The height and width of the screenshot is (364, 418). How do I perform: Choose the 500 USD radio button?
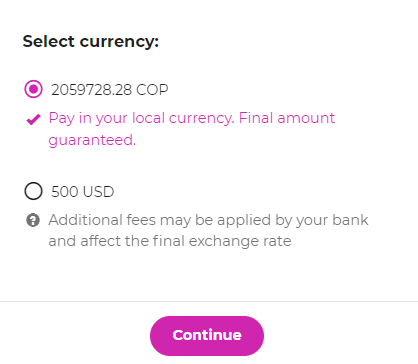pyautogui.click(x=33, y=191)
